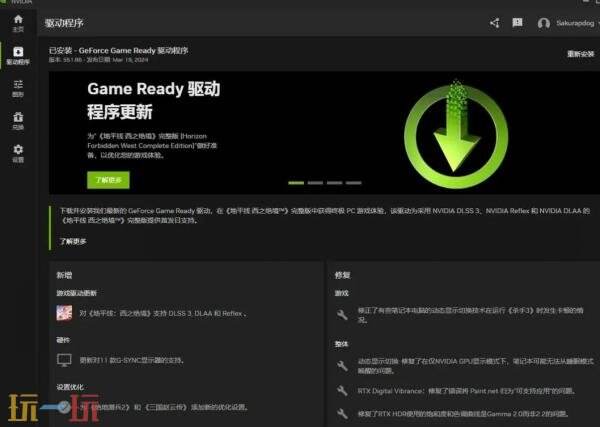Click the 新增 section heading
Screen dimensions: 600x427
click(x=64, y=275)
